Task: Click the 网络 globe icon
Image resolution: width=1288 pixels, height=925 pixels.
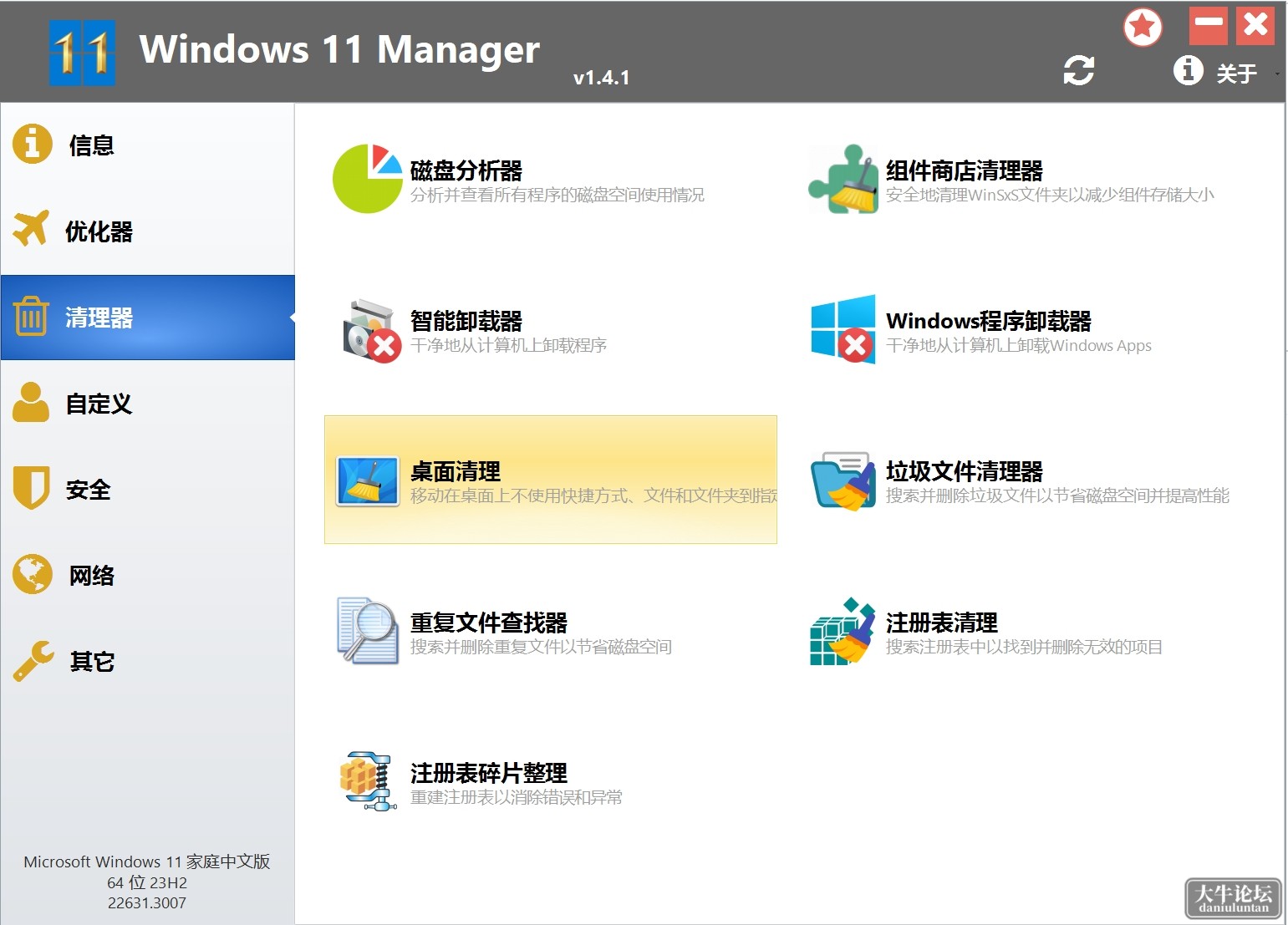Action: coord(33,574)
